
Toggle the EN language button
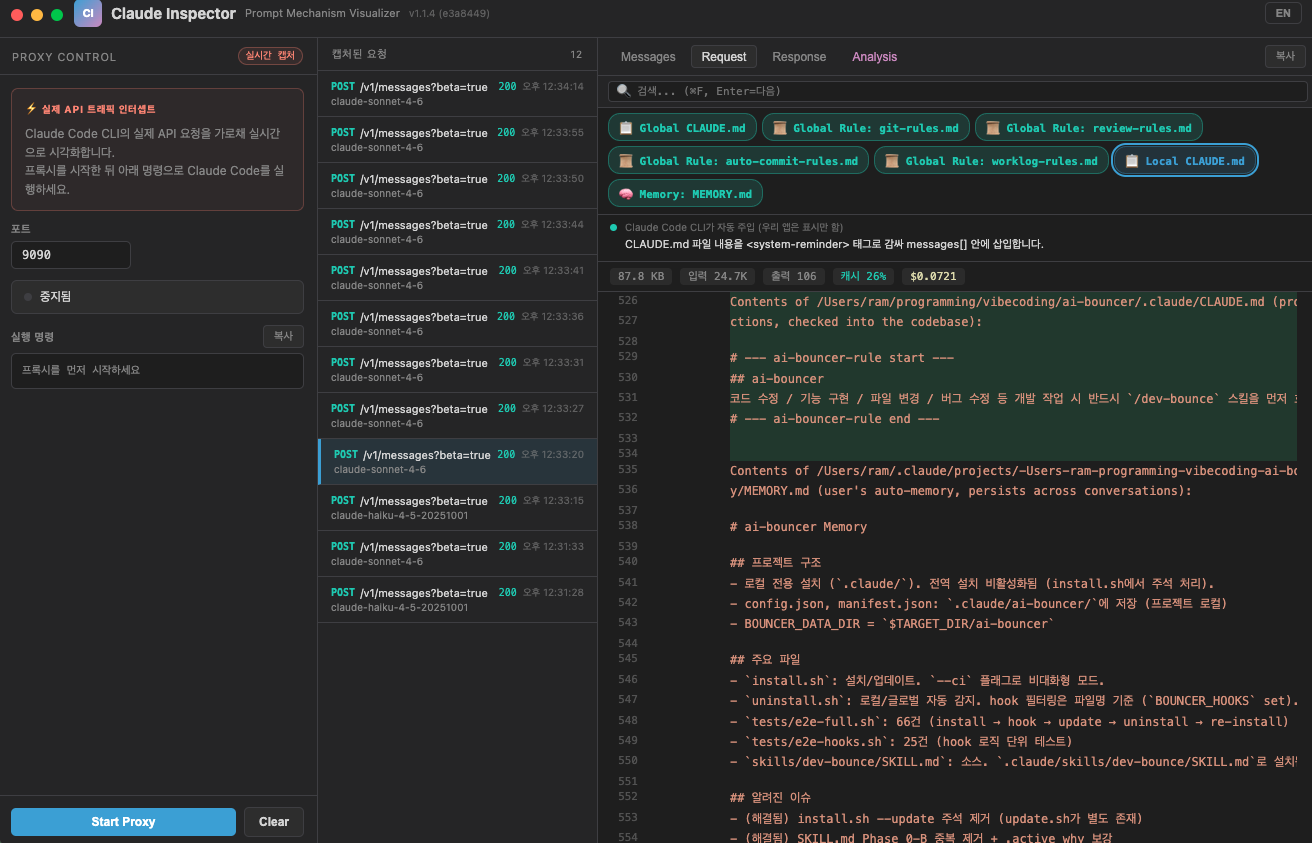pos(1282,13)
